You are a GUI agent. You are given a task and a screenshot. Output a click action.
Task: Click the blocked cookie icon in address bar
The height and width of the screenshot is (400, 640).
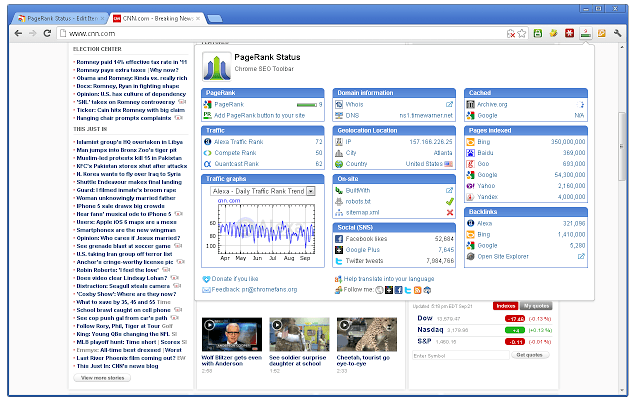coord(511,33)
